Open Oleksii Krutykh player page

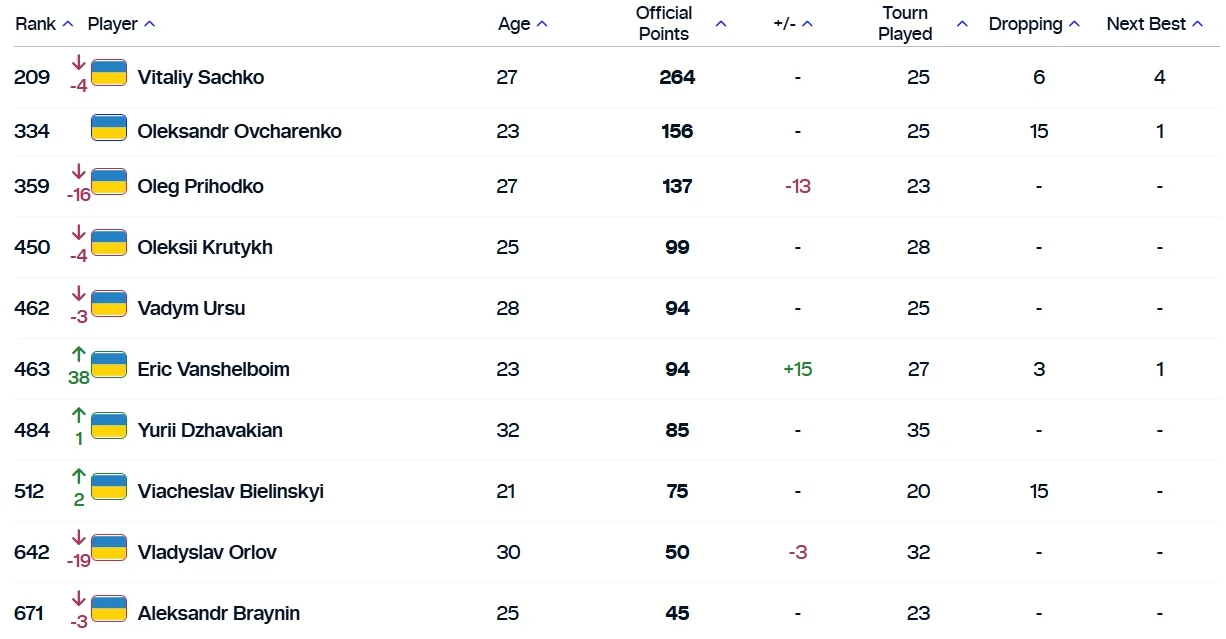(205, 247)
